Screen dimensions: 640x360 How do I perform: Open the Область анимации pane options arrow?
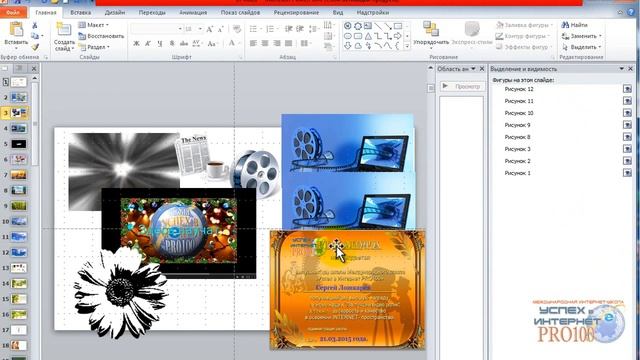tap(473, 69)
